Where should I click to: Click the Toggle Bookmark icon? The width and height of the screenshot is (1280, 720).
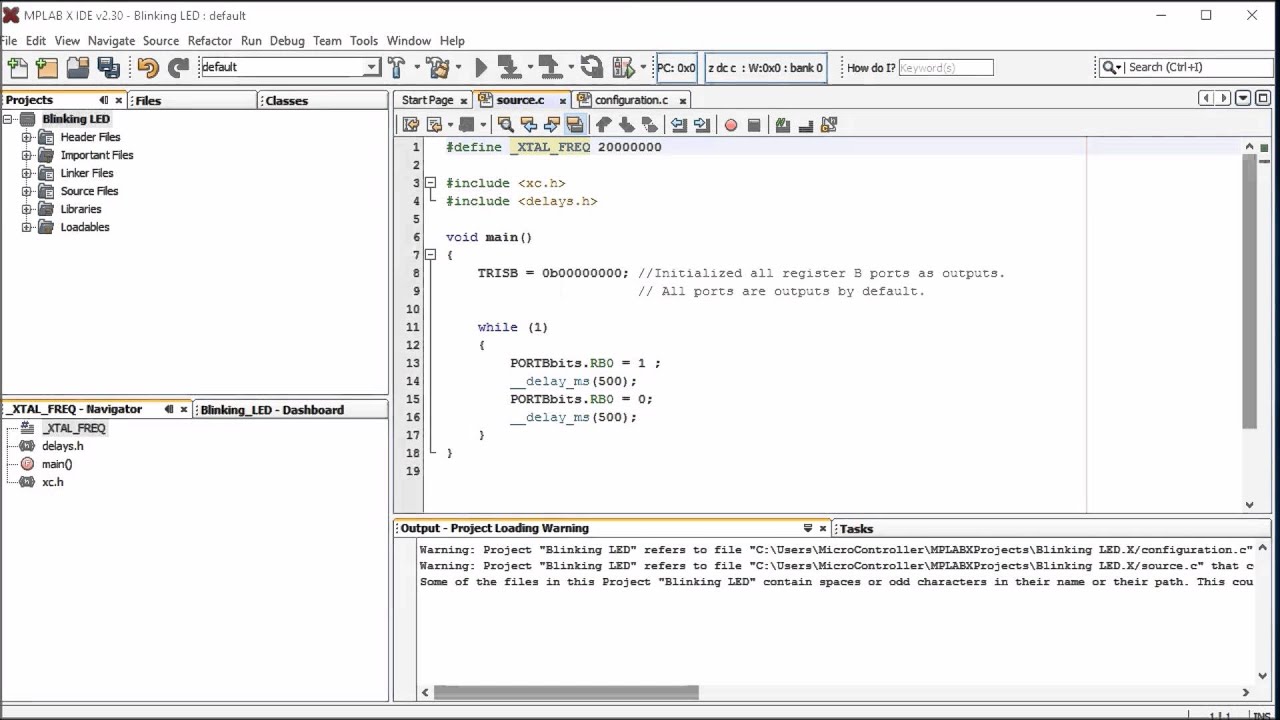tap(649, 125)
